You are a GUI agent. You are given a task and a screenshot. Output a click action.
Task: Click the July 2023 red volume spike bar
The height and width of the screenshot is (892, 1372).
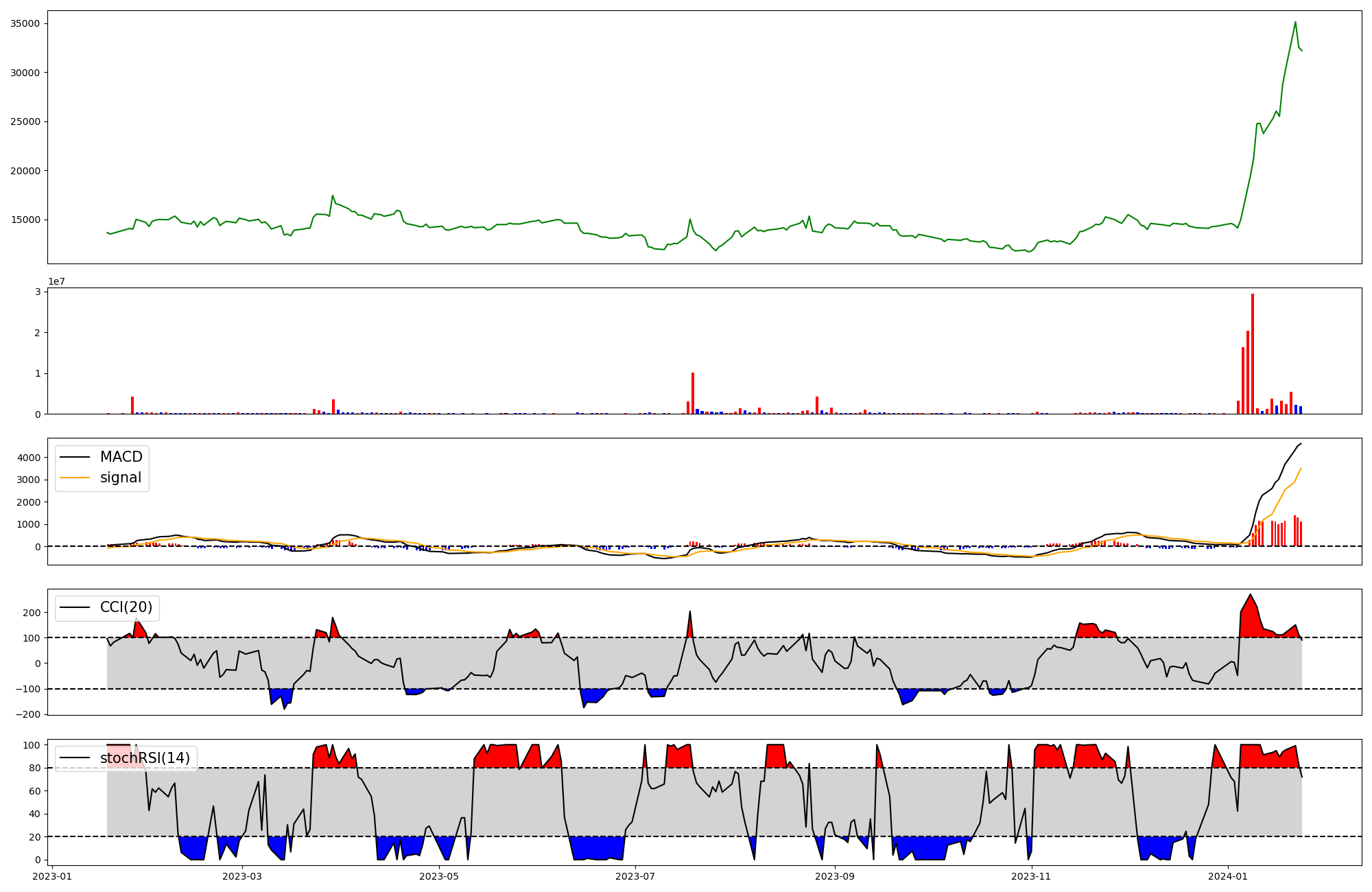693,393
